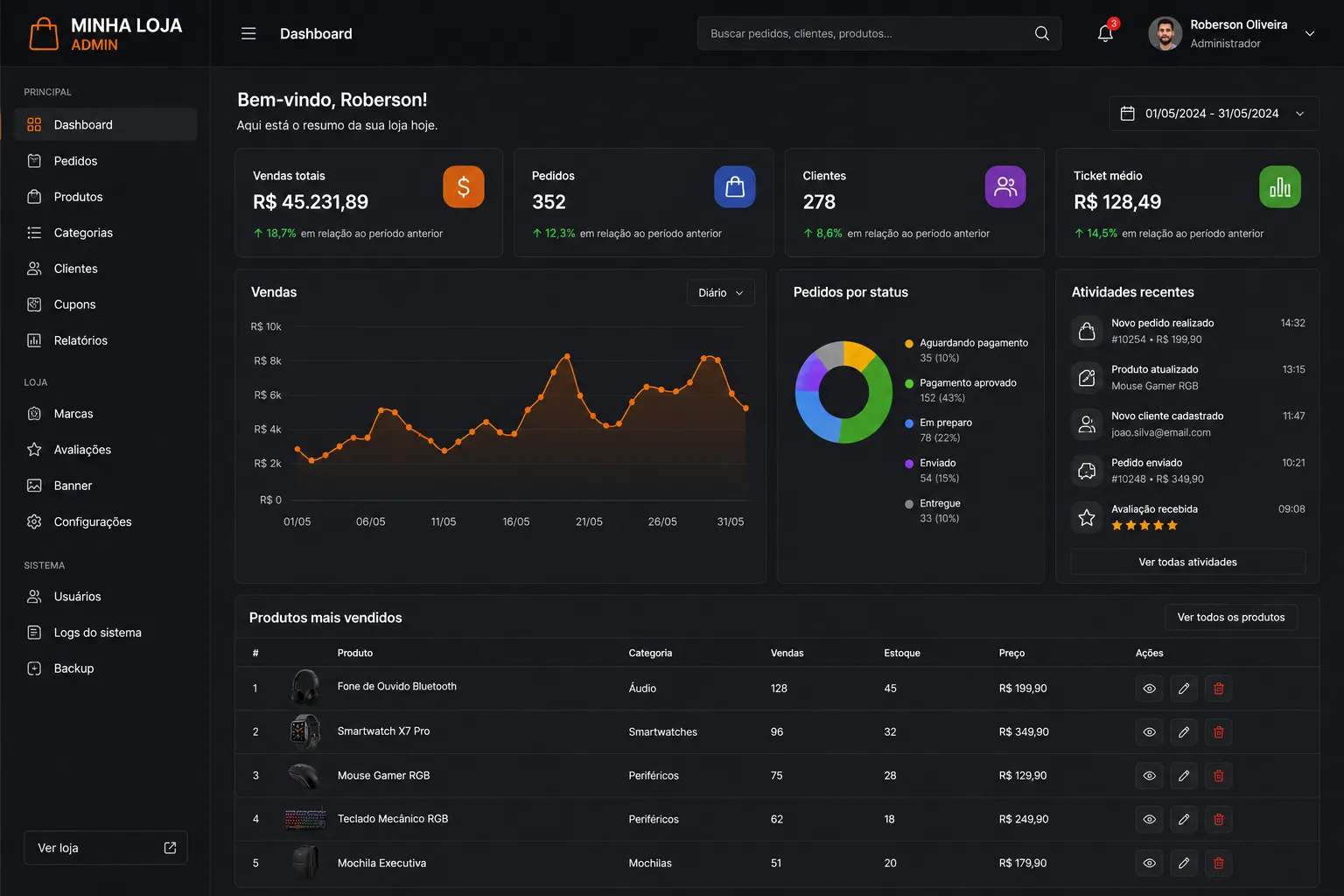Delete the Fone de Ouvido Bluetooth product
The image size is (1344, 896).
click(x=1218, y=689)
